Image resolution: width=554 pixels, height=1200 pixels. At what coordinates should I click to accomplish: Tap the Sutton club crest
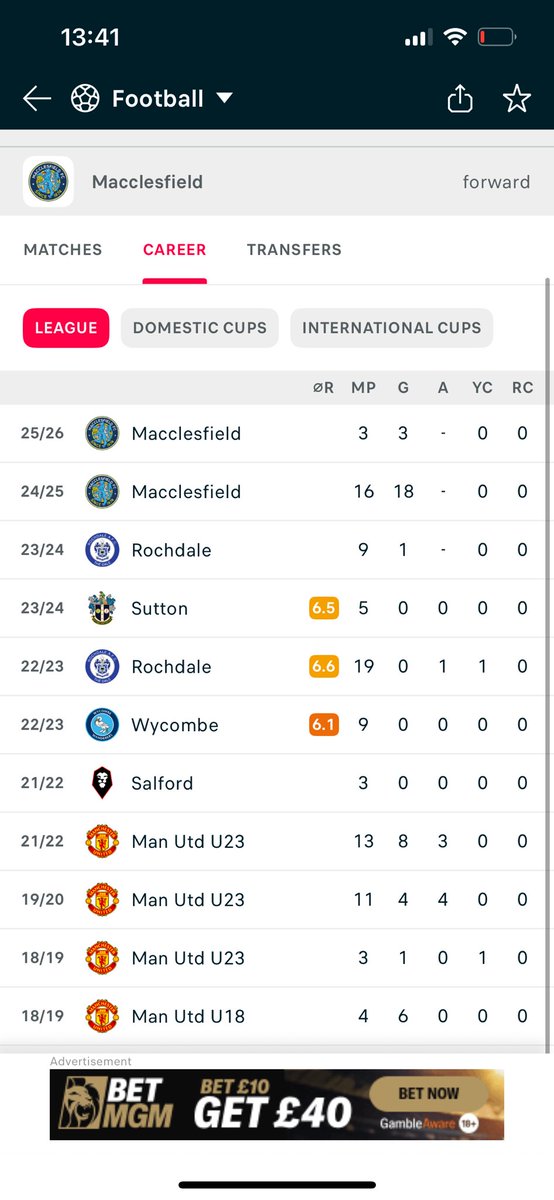pos(102,608)
